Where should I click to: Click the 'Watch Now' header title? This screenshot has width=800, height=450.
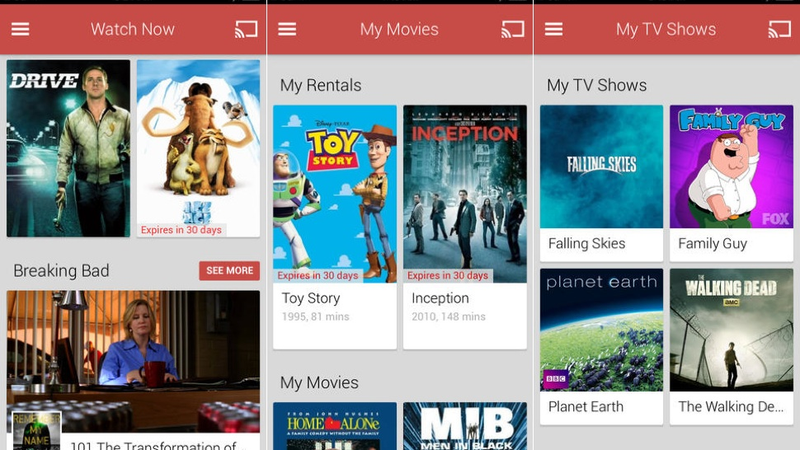[133, 29]
